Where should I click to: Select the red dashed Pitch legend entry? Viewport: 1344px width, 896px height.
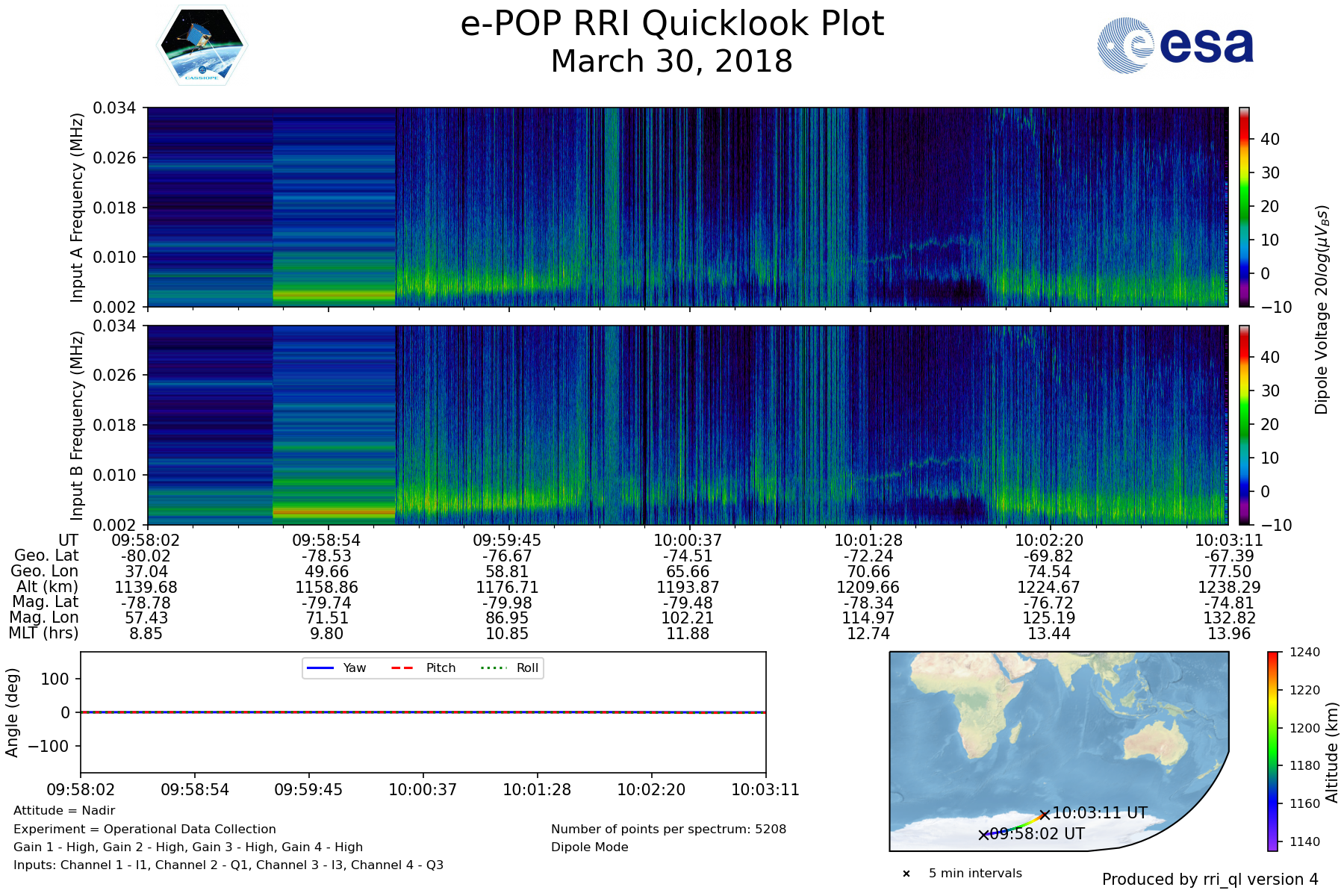pos(423,668)
